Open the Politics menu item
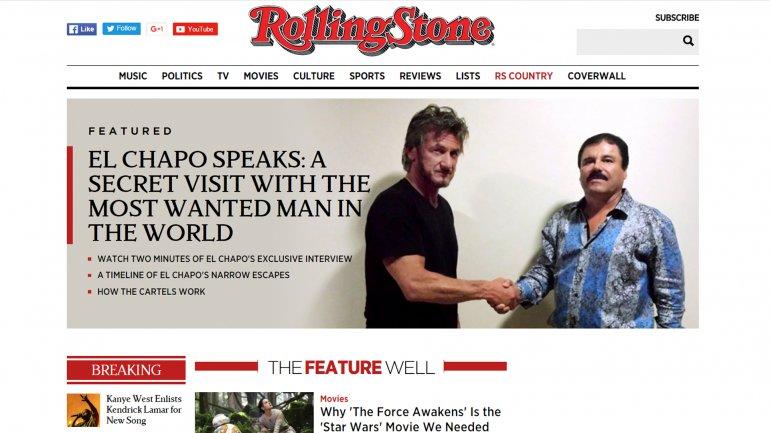 point(182,76)
